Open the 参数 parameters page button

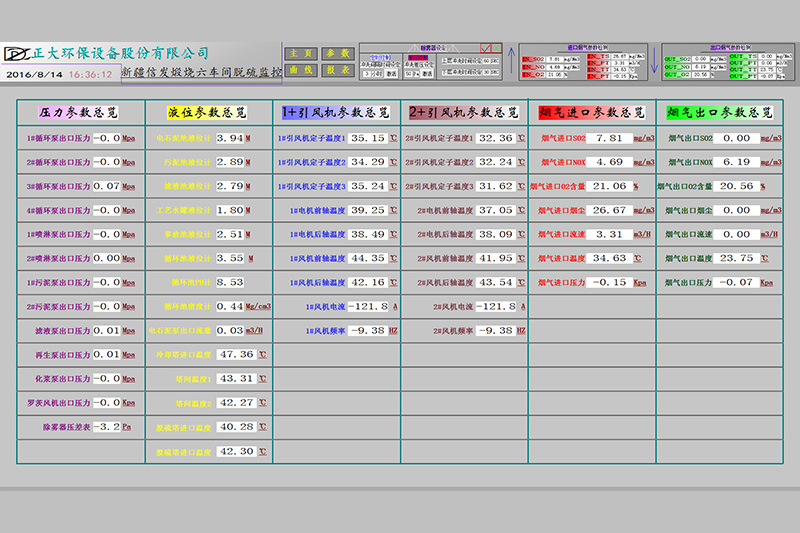338,54
